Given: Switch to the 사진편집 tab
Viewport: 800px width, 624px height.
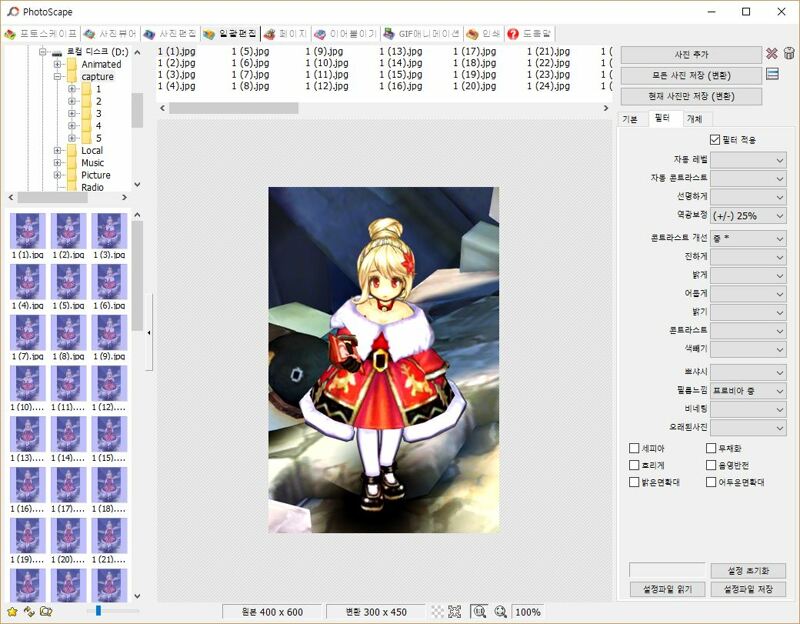Looking at the screenshot, I should pos(170,34).
